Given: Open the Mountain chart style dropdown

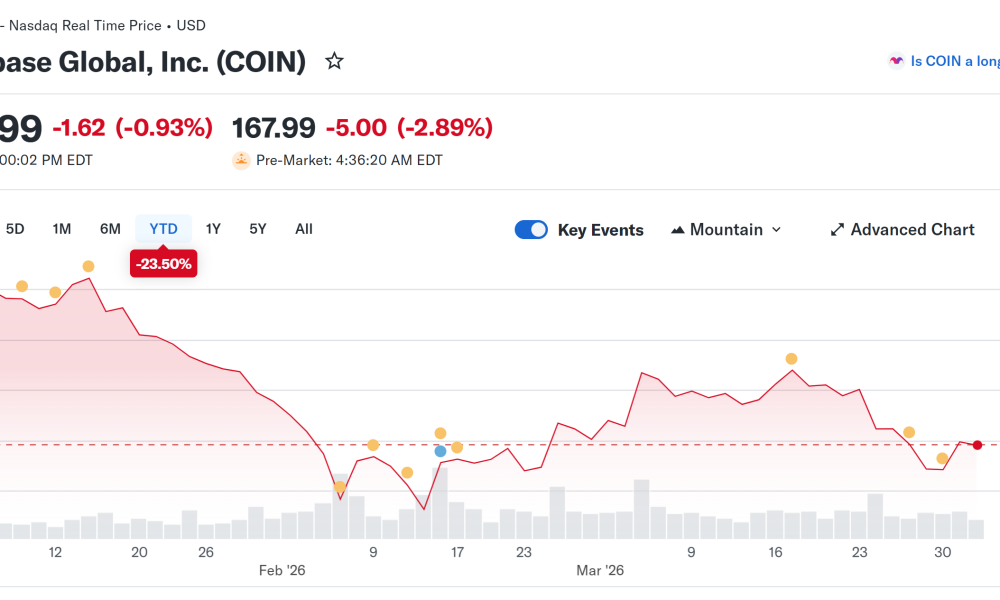Looking at the screenshot, I should pos(726,230).
